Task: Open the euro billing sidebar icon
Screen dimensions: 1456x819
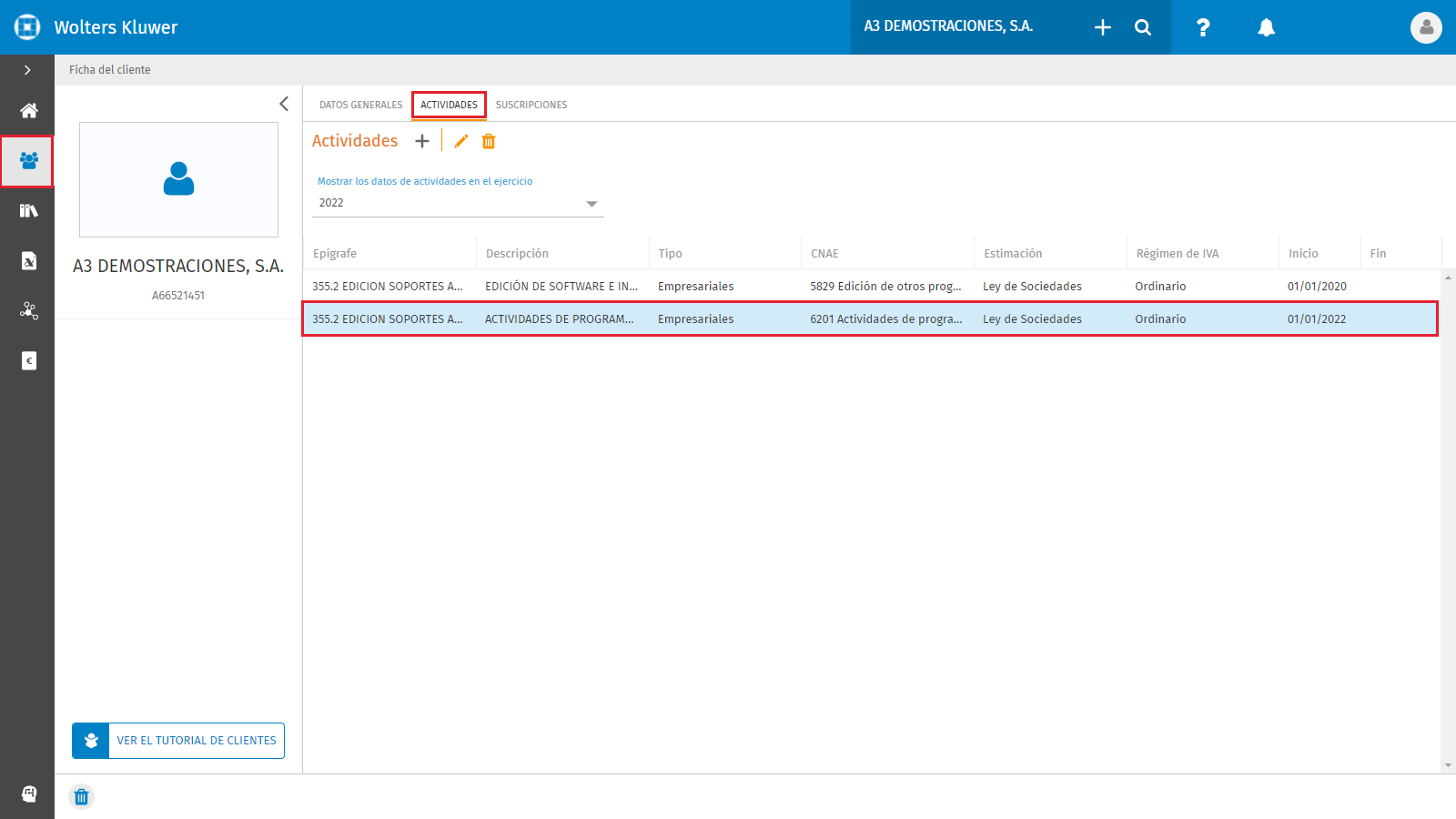Action: tap(29, 361)
